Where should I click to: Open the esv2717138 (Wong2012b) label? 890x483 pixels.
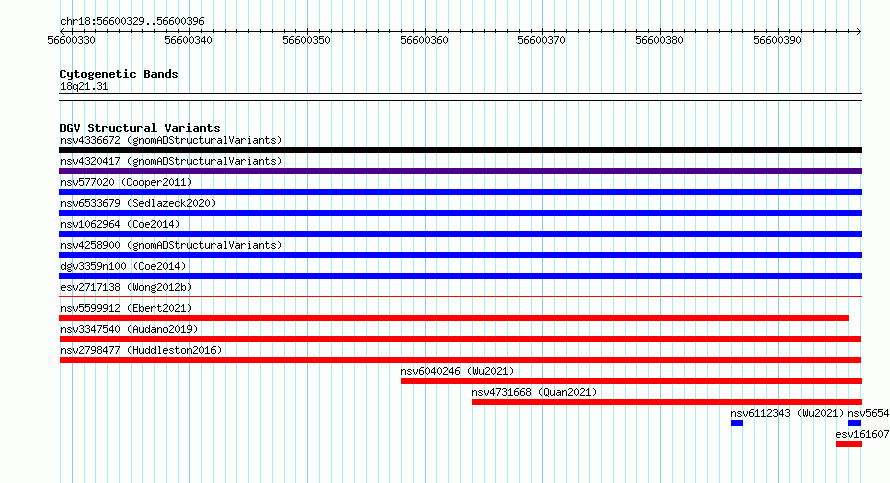click(x=126, y=287)
